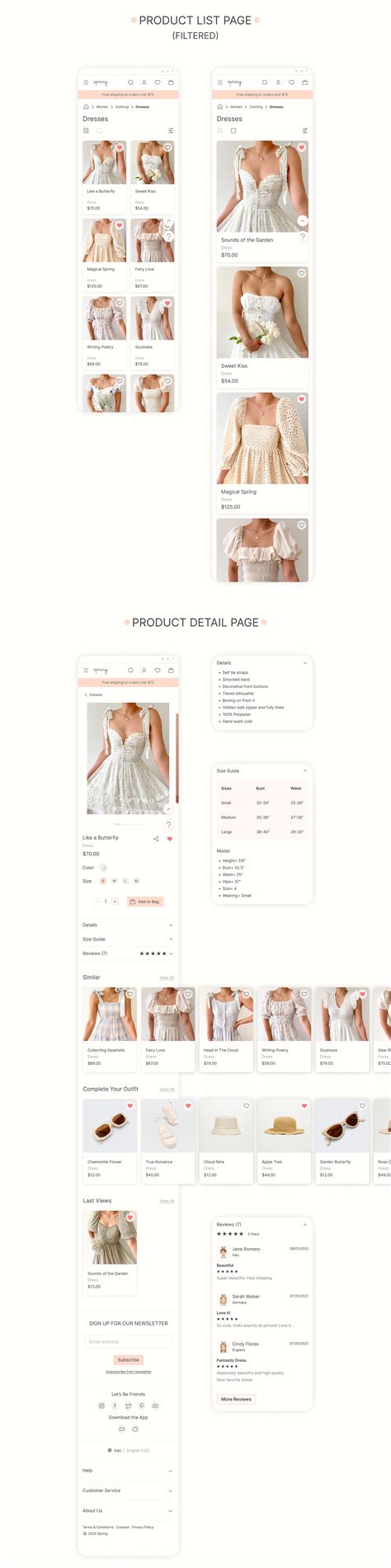Click View All next to Complete Your Outfit
The width and height of the screenshot is (391, 1568).
[x=167, y=1090]
